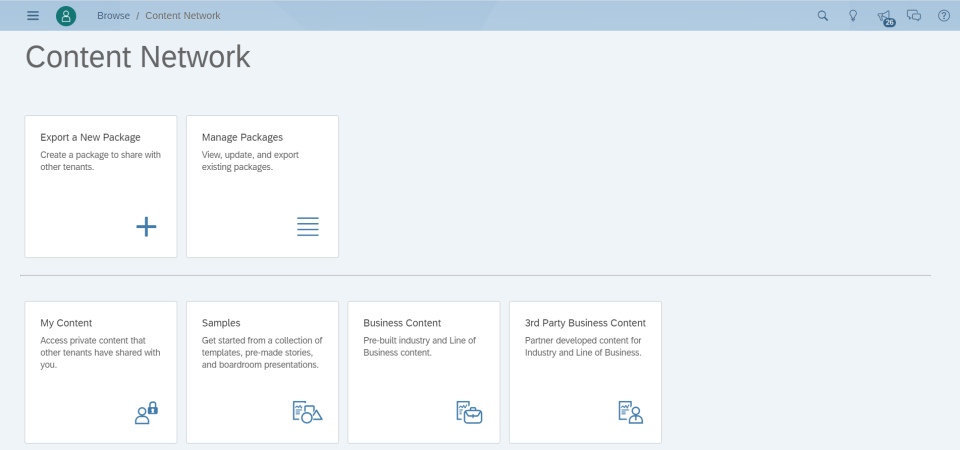Click the shapes icon on Samples tile
The width and height of the screenshot is (960, 450).
coord(307,412)
